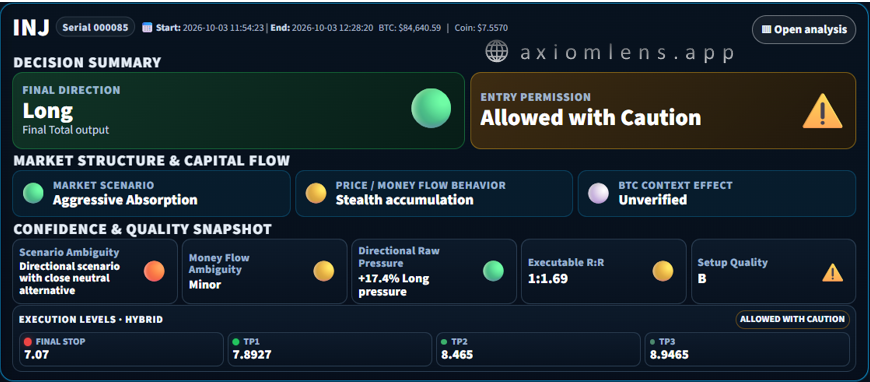Click the Unverified BTC context text

coord(652,200)
